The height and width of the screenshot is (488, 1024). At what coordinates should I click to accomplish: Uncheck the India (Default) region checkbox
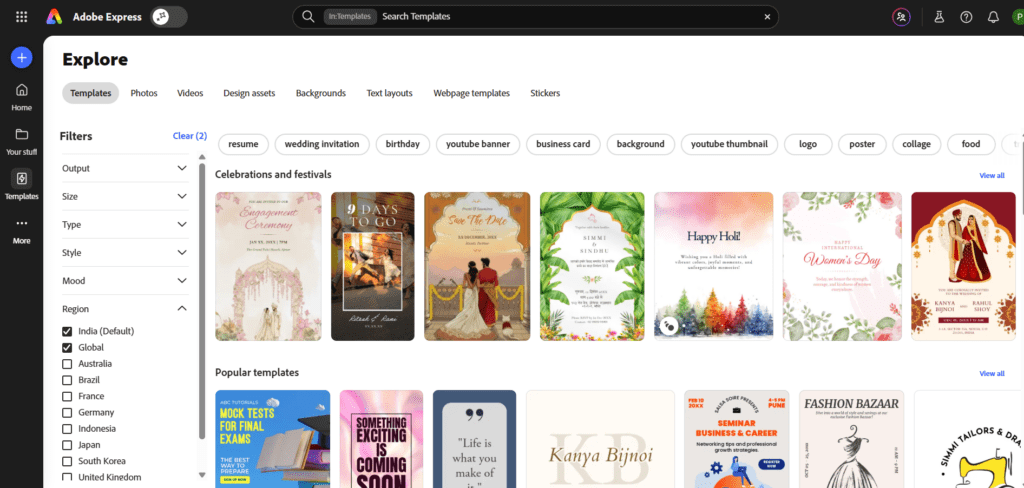67,331
